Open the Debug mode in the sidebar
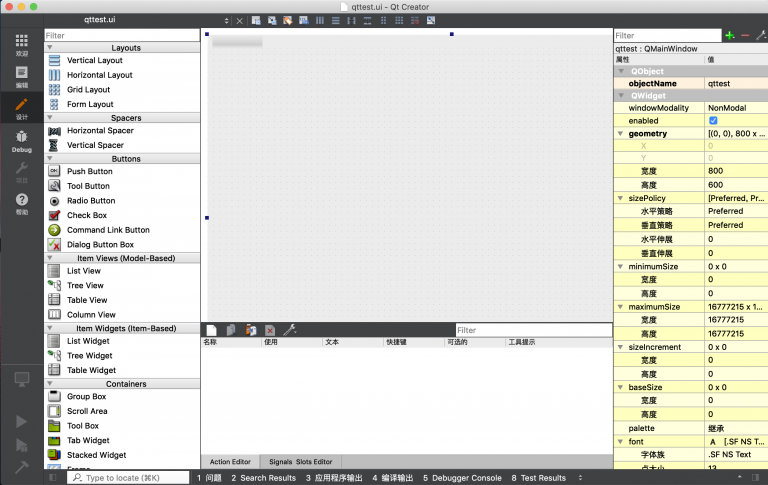 click(x=21, y=140)
